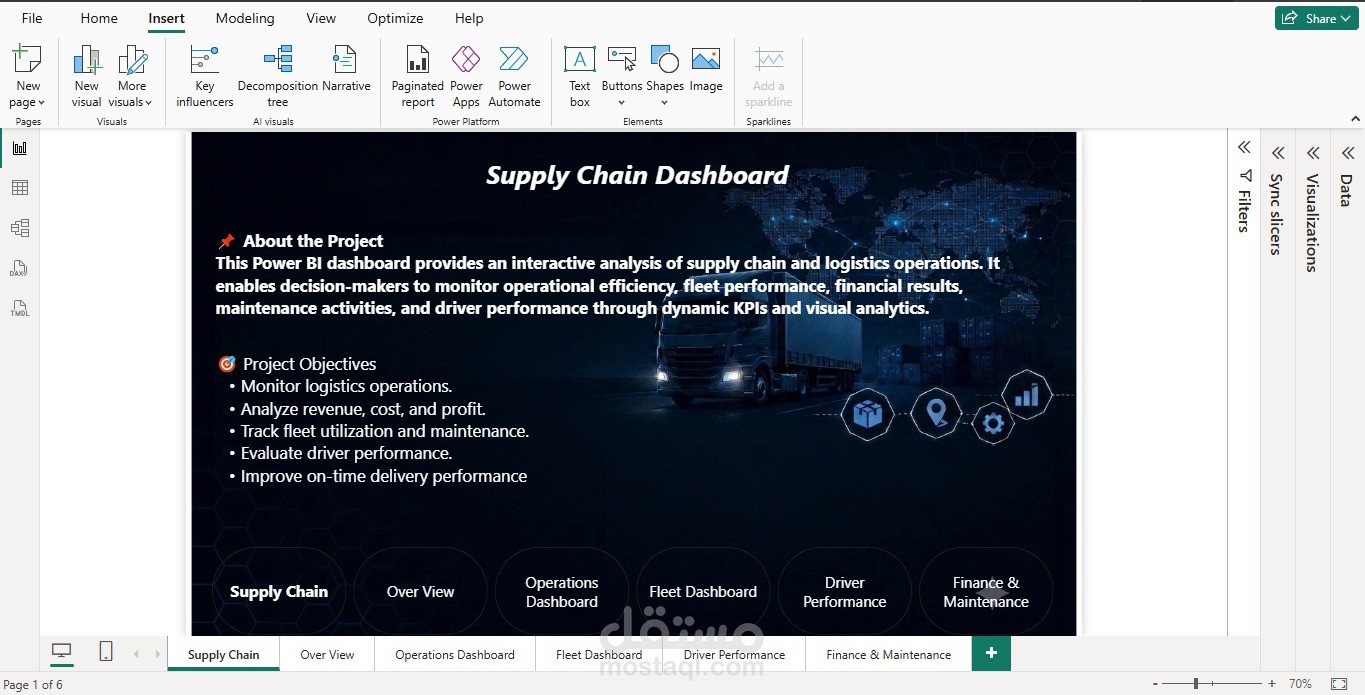The height and width of the screenshot is (695, 1365).
Task: Click the gear icon on dashboard
Action: click(x=992, y=424)
